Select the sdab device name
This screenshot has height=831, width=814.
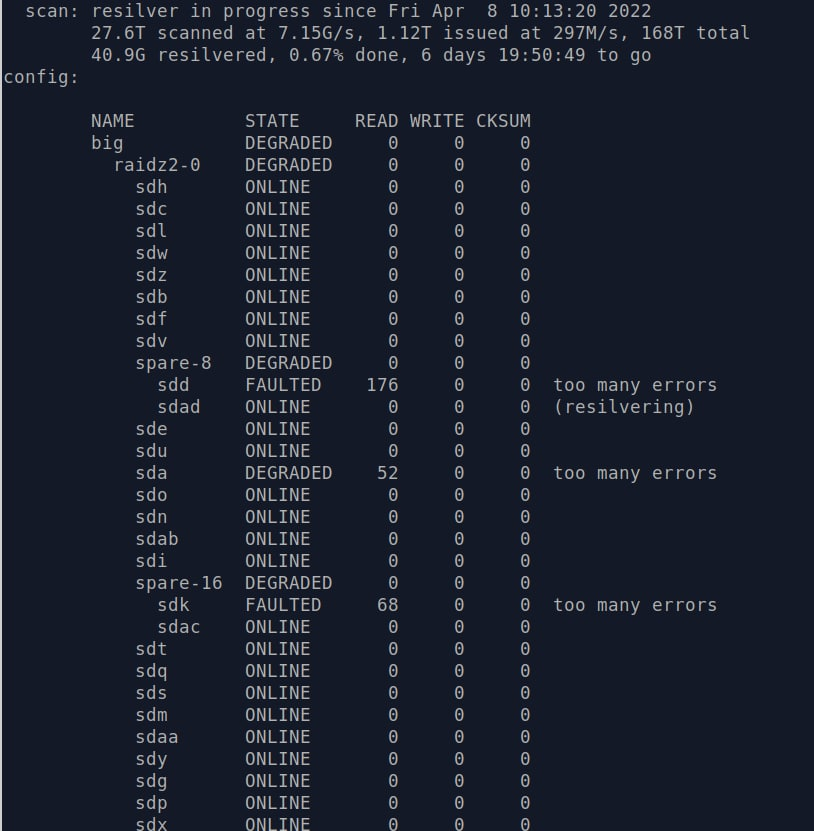point(157,539)
